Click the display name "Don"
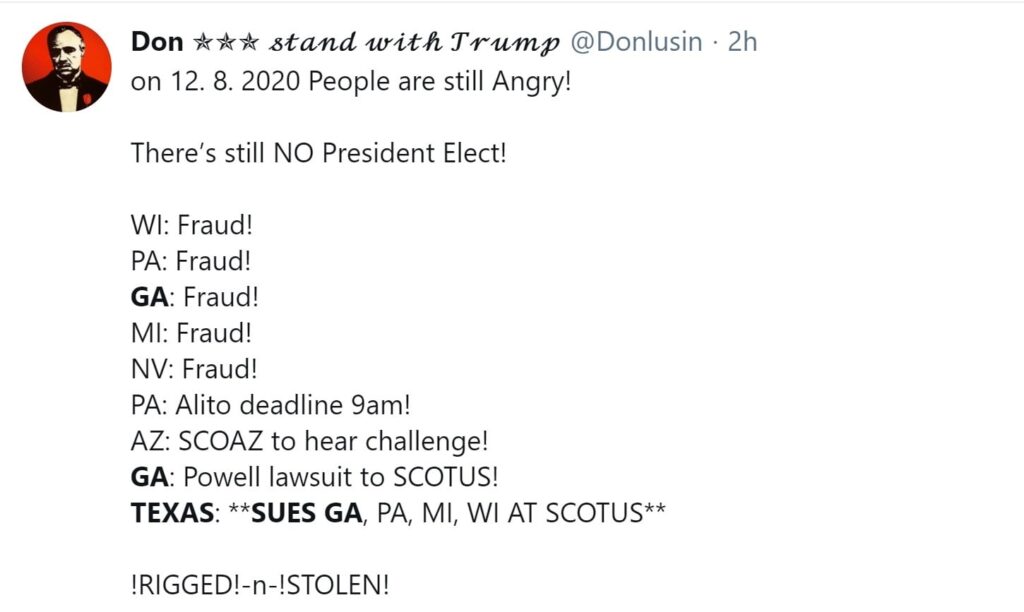The height and width of the screenshot is (612, 1024). 157,42
